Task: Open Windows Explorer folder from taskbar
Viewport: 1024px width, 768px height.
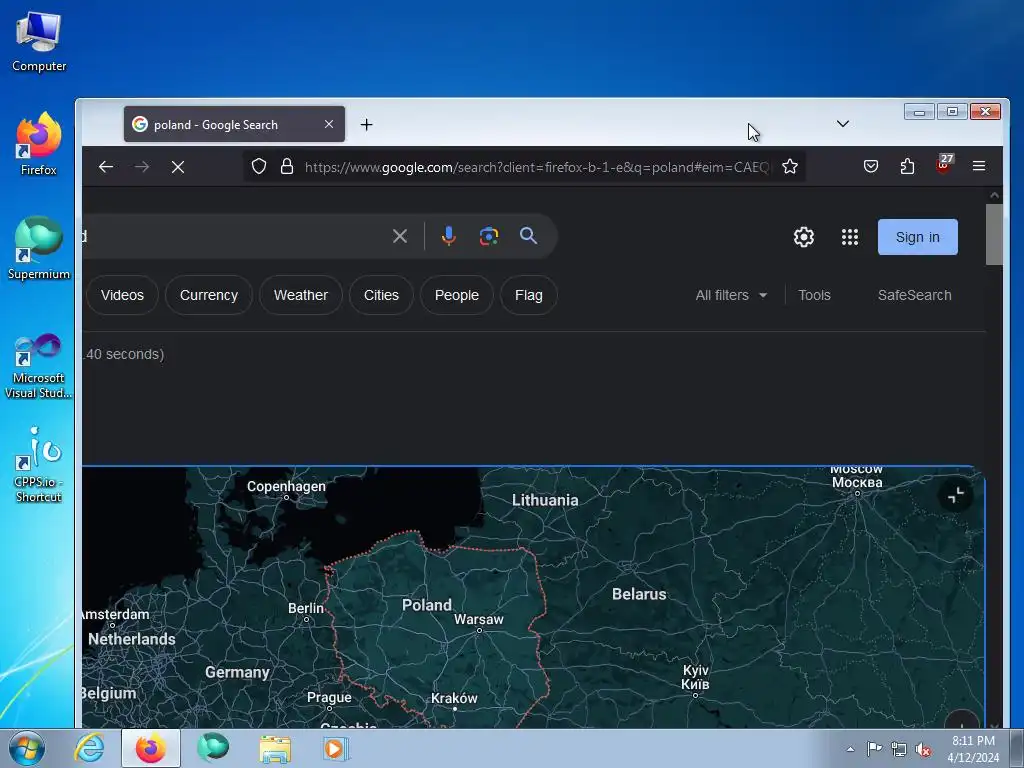Action: [x=275, y=748]
